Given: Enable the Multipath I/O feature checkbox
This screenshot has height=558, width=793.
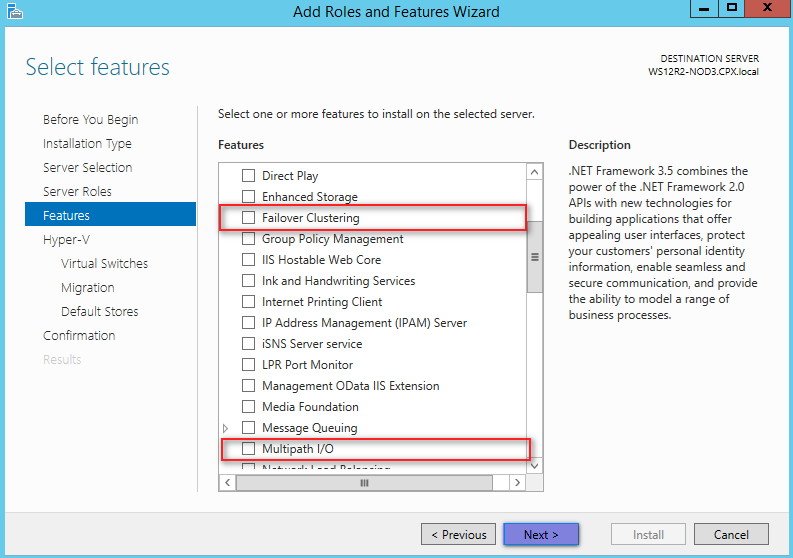Looking at the screenshot, I should [248, 449].
